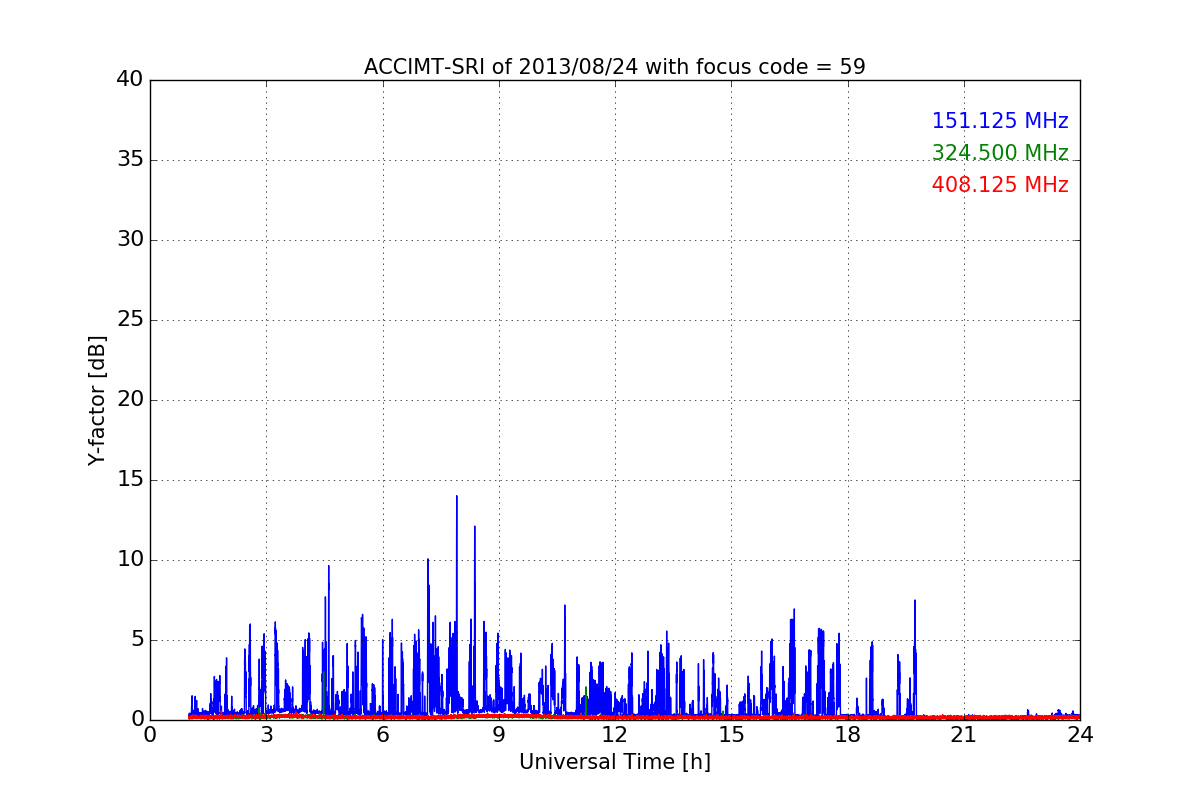Viewport: 1200px width, 800px height.
Task: Select the red '408.125 MHz' legend label
Action: [x=1000, y=185]
